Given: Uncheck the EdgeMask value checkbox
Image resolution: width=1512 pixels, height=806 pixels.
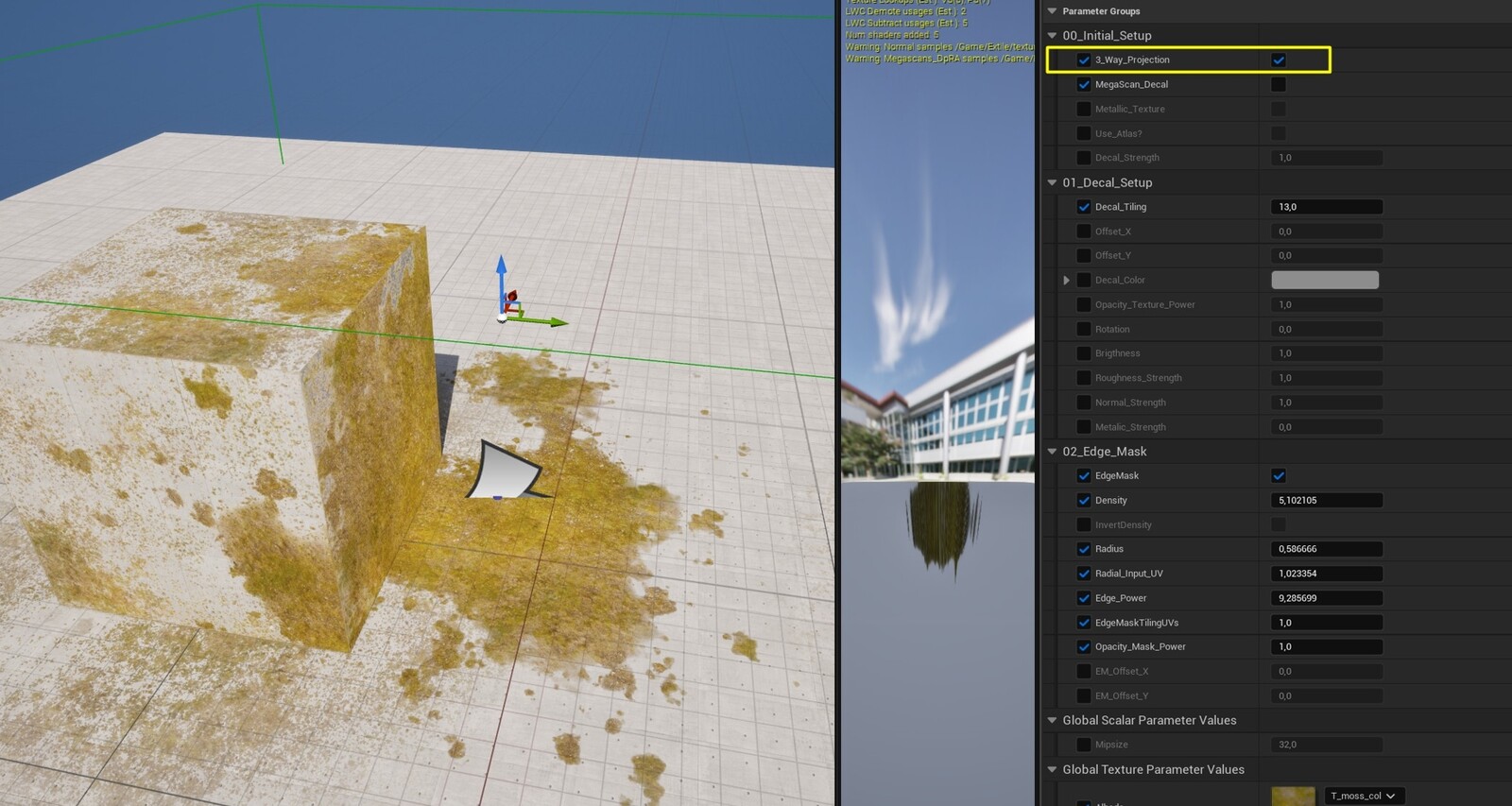Looking at the screenshot, I should [x=1279, y=475].
